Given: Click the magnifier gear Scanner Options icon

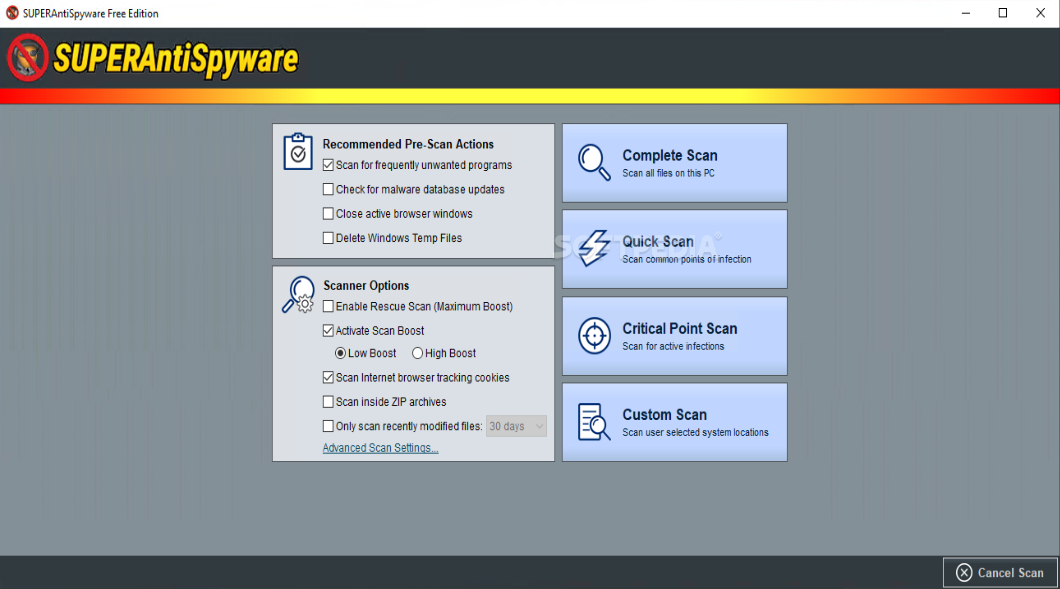Looking at the screenshot, I should tap(298, 295).
